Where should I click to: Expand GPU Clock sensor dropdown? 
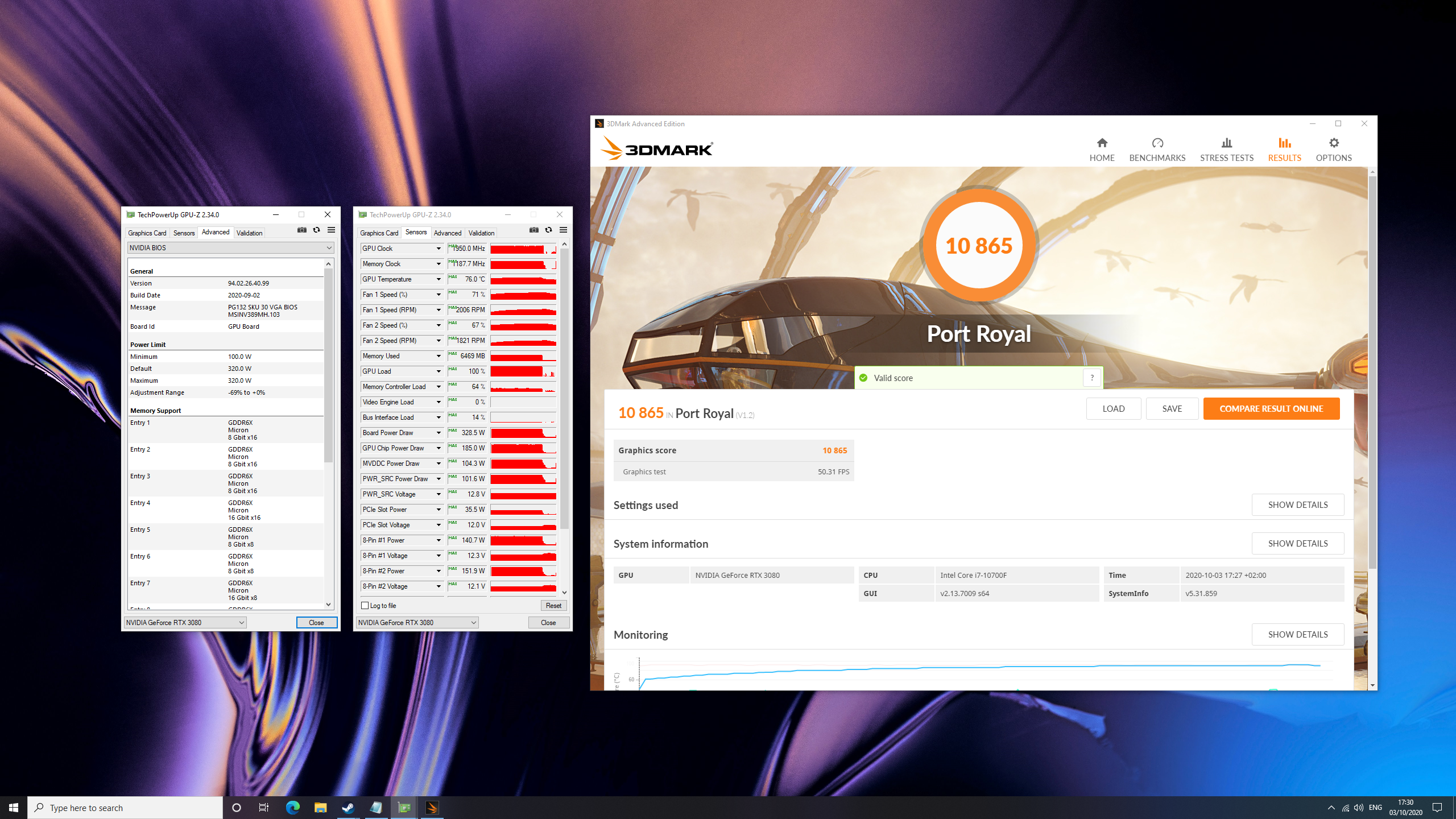pos(439,249)
